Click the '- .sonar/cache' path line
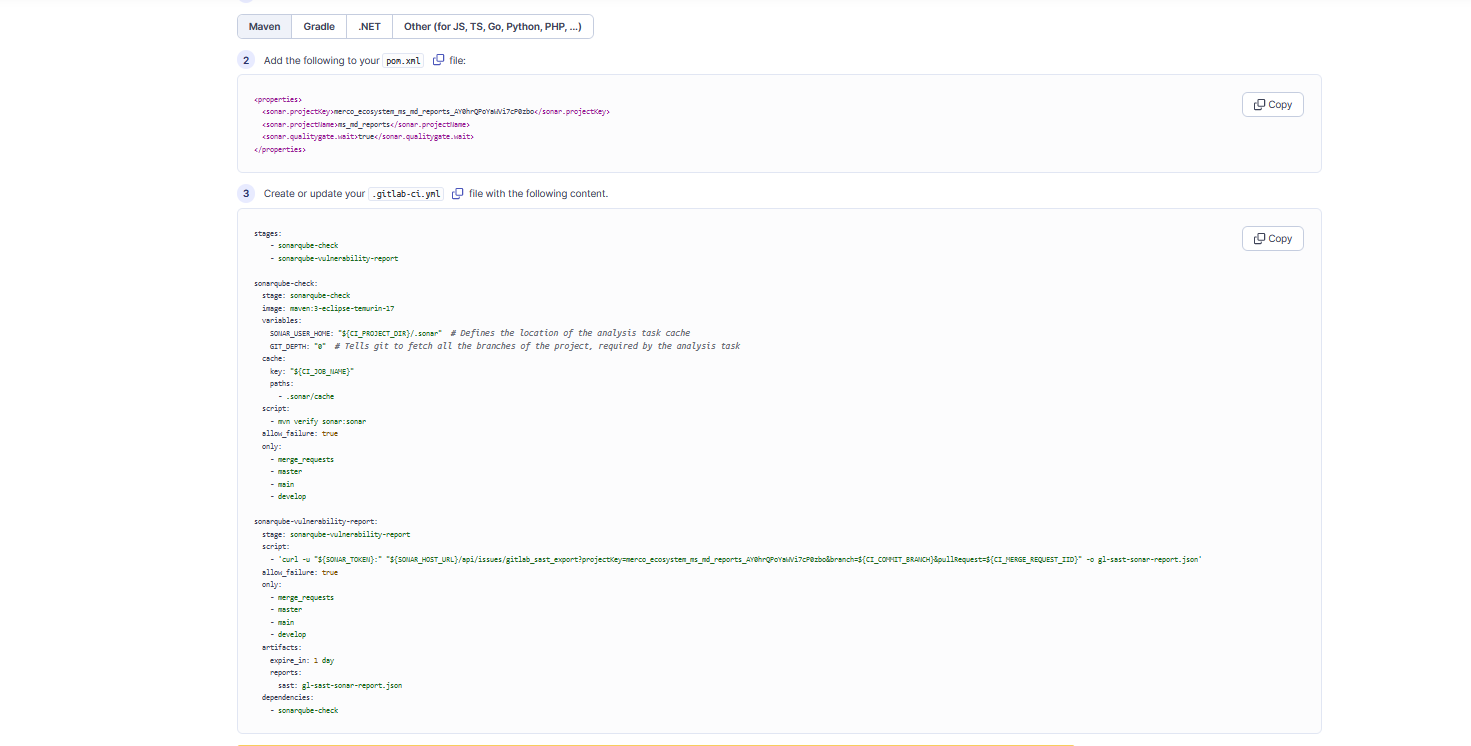1471x746 pixels. point(306,396)
